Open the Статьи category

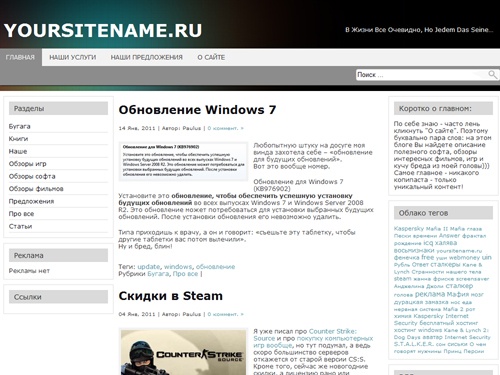click(x=20, y=226)
